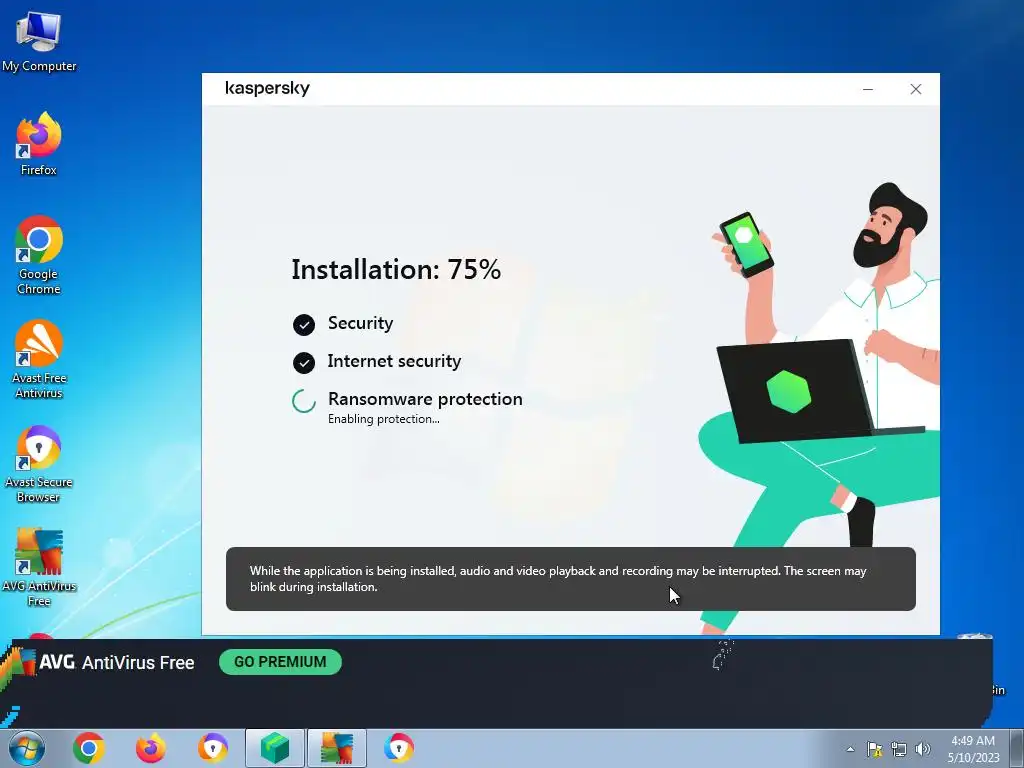
Task: Click the 'Ransomware protection' step label
Action: (x=425, y=399)
